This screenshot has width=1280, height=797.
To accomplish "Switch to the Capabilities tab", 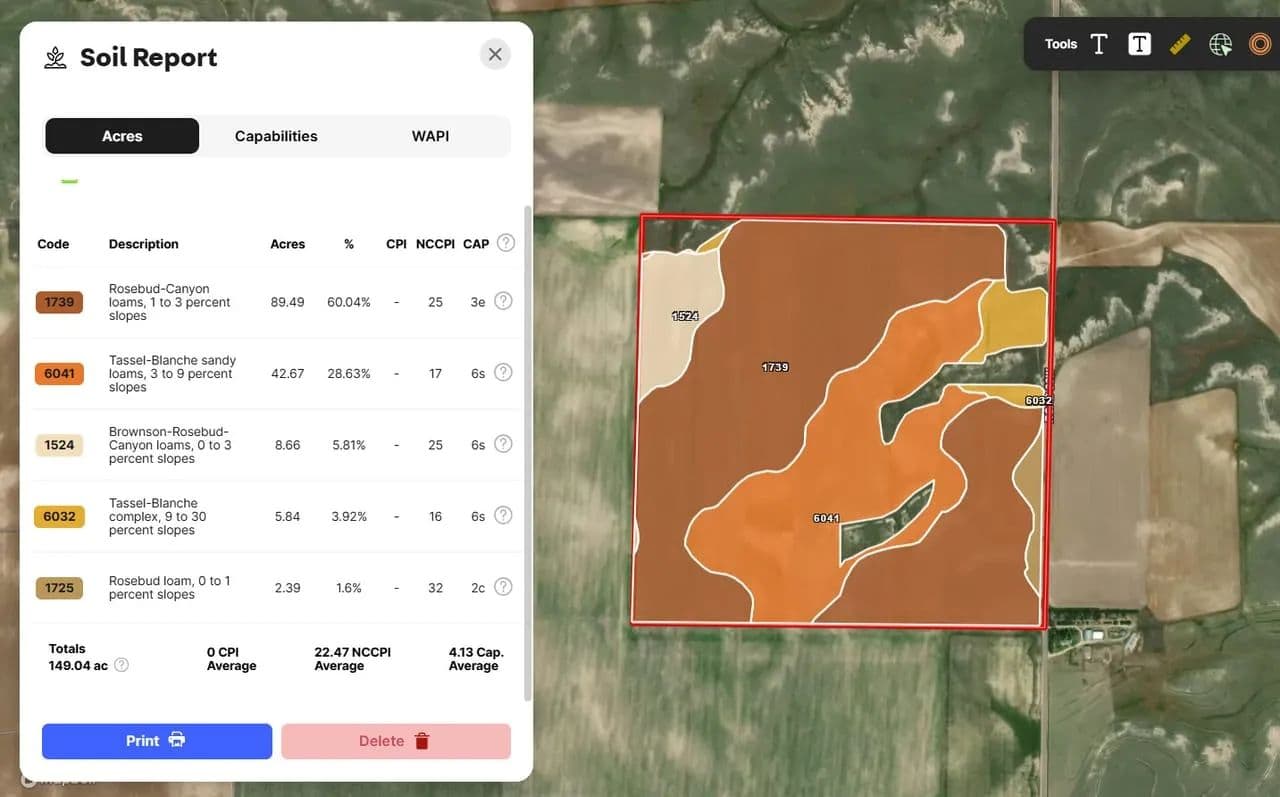I will point(276,136).
